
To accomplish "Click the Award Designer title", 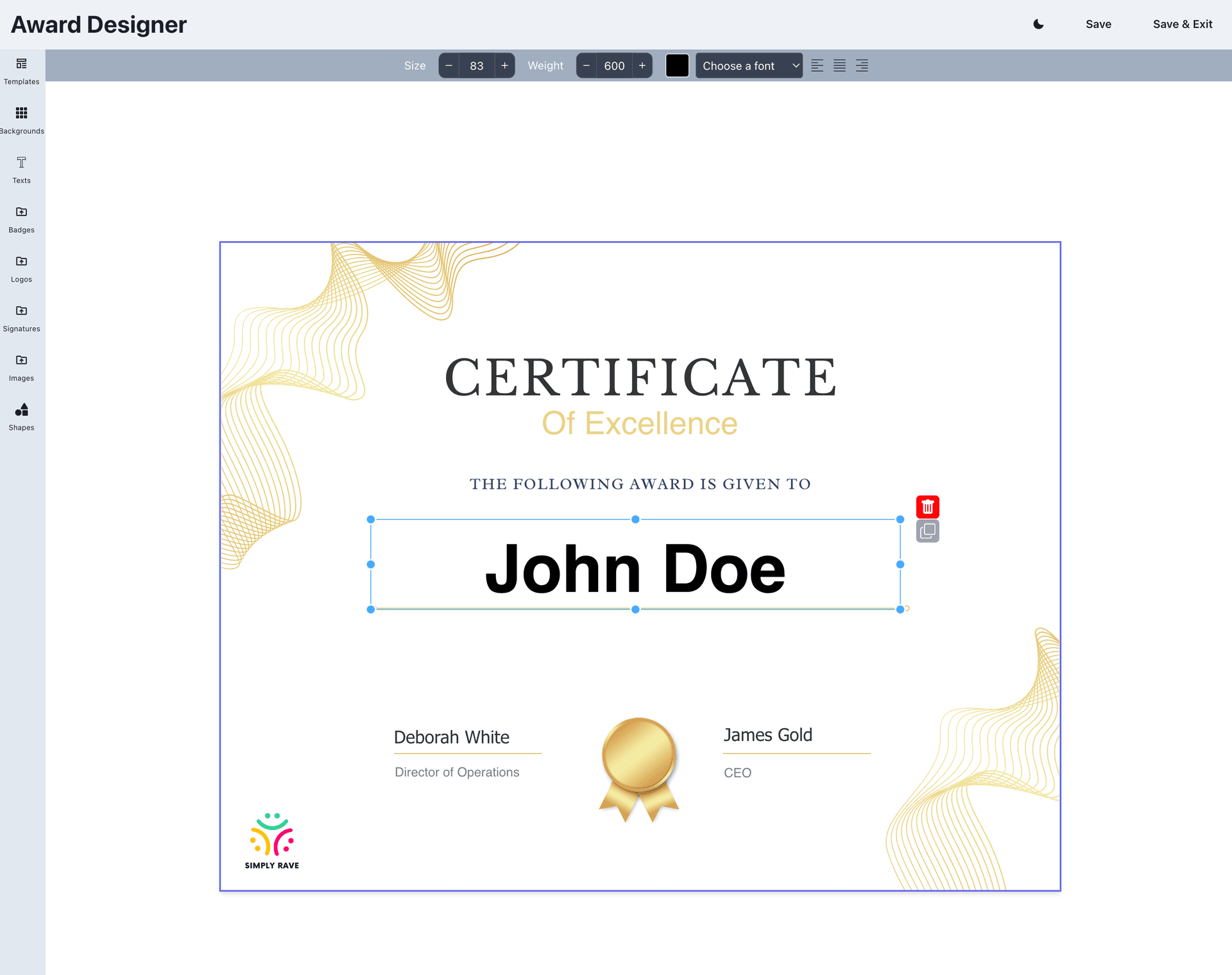I will (x=99, y=24).
